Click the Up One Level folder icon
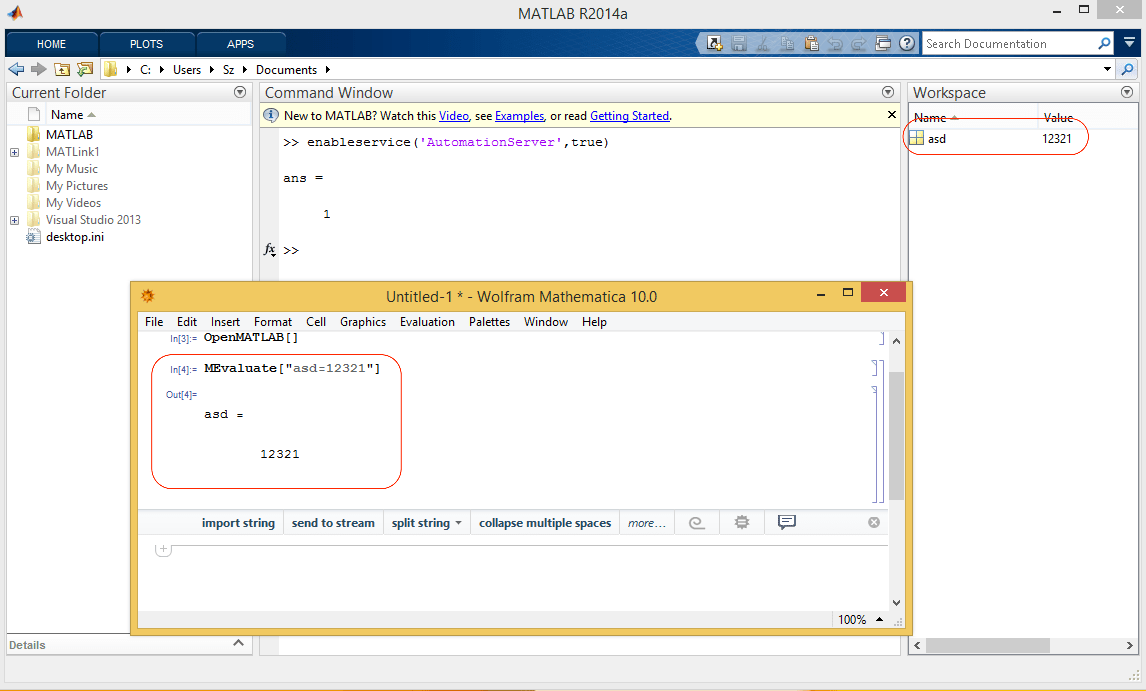Screen dimensions: 1146x691 (62, 69)
